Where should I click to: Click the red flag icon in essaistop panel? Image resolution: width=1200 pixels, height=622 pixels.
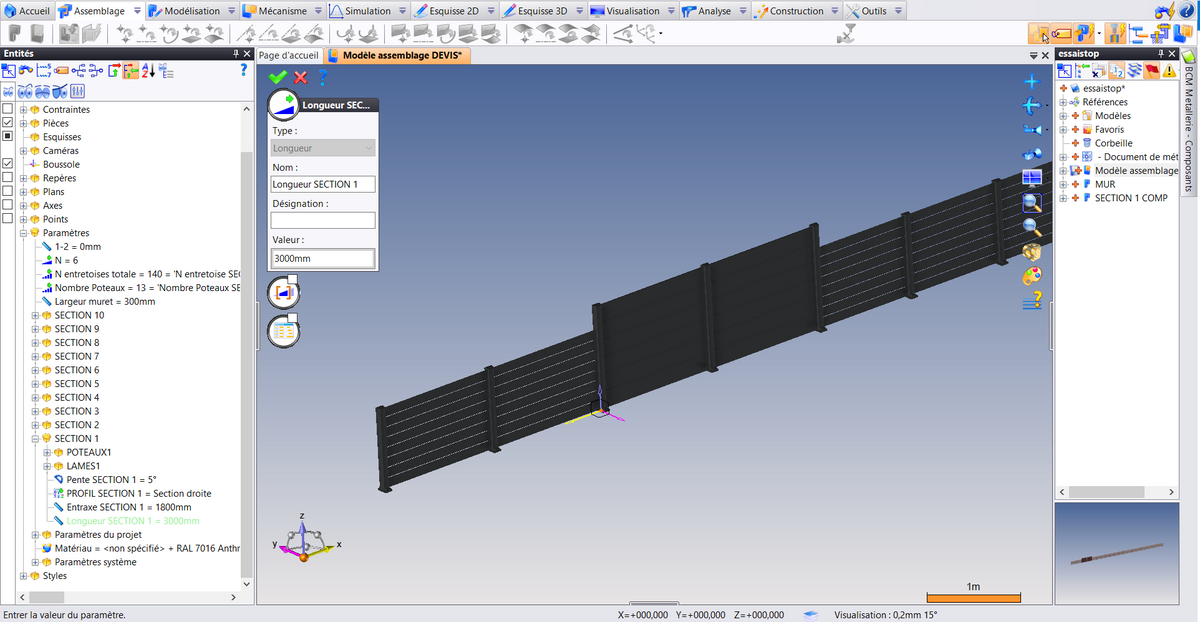coord(1152,71)
